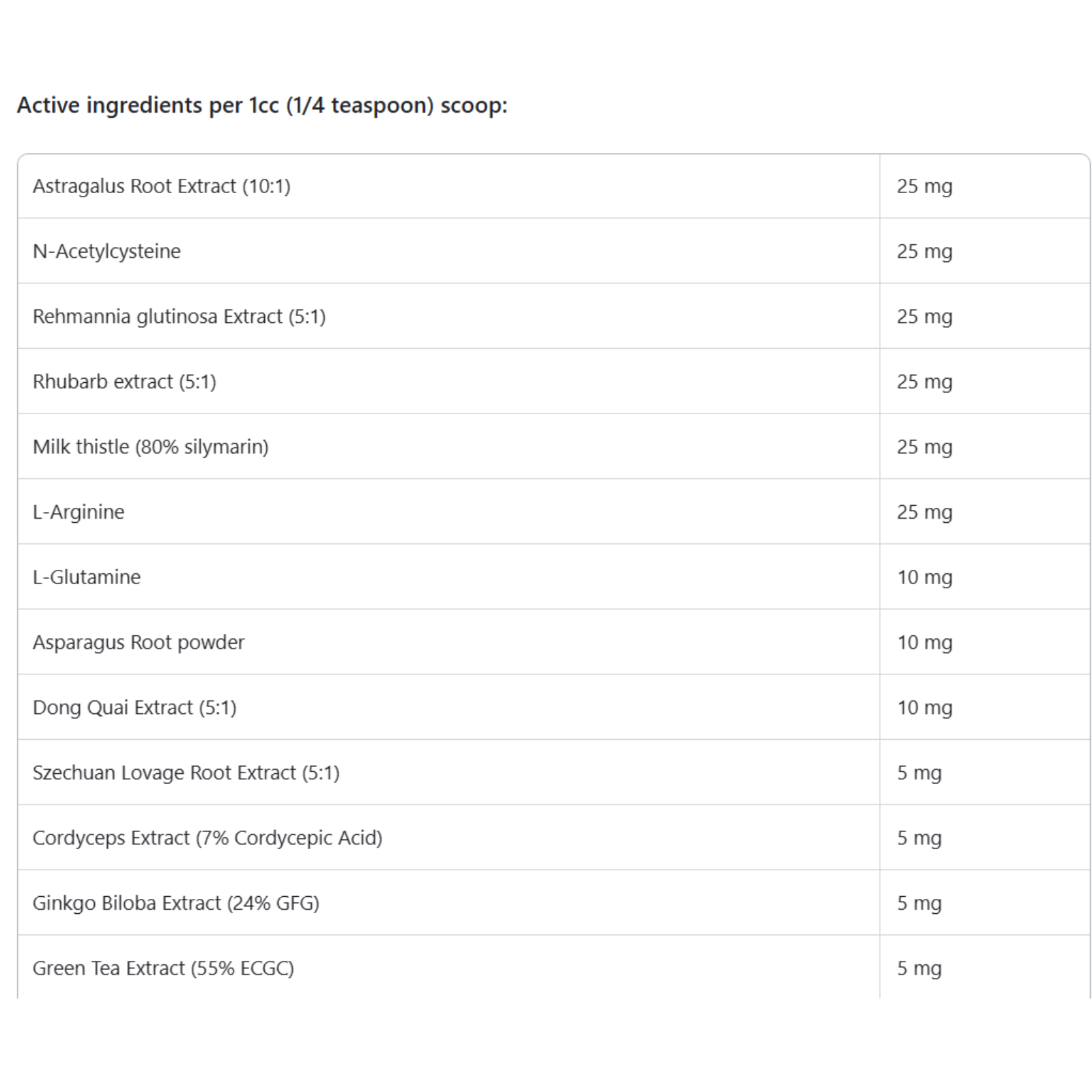1092x1092 pixels.
Task: Click the 25 mg dosage for Astragalus
Action: (x=924, y=186)
